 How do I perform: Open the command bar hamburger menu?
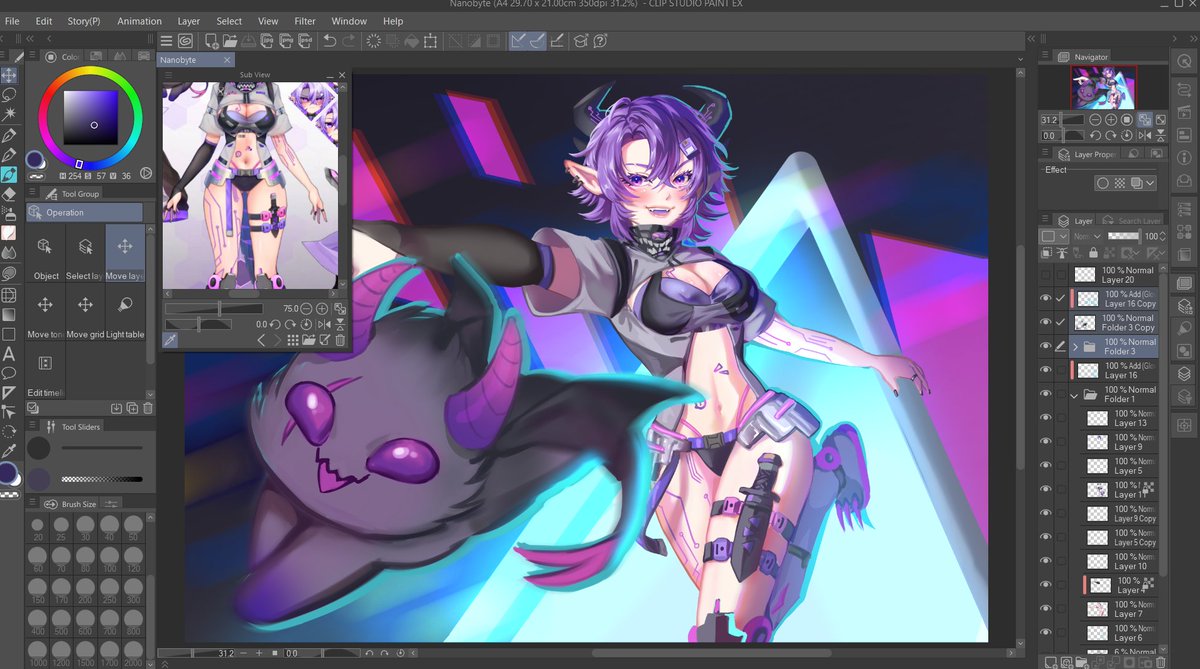pyautogui.click(x=167, y=41)
